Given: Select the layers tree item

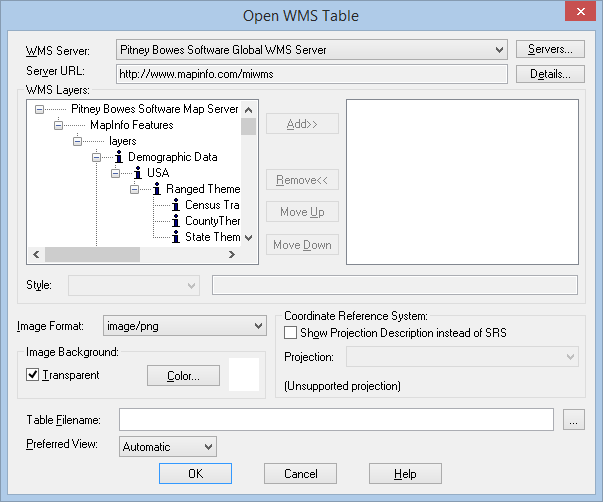Looking at the screenshot, I should [123, 141].
